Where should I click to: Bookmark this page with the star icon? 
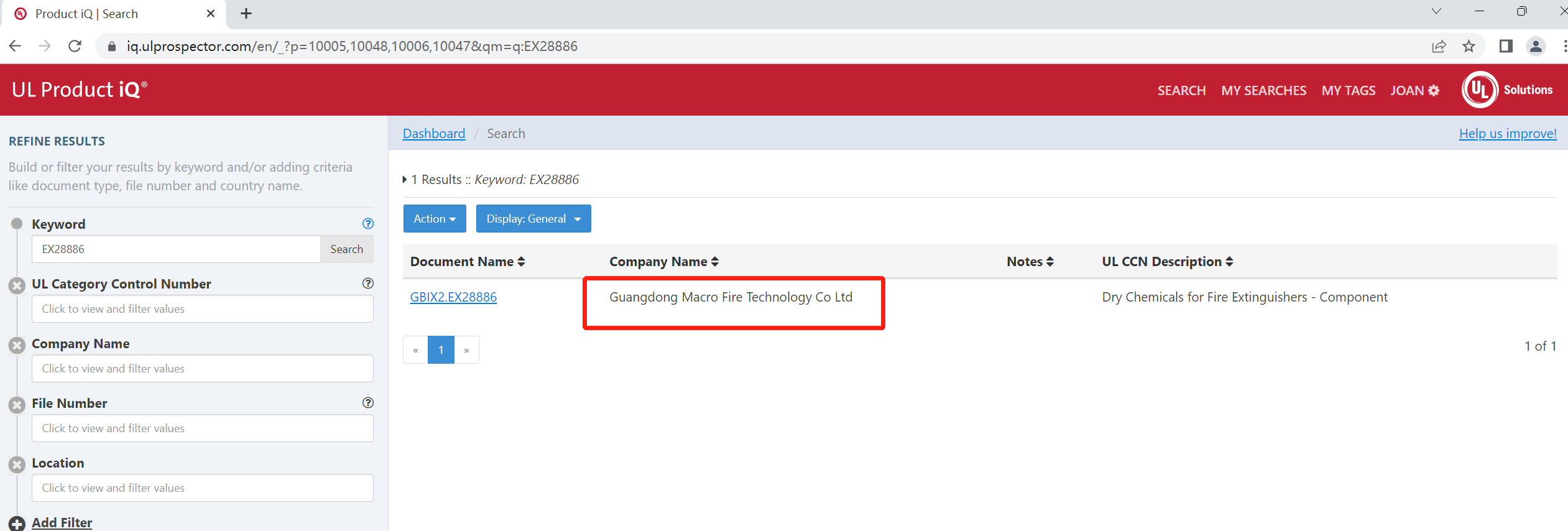pyautogui.click(x=1469, y=47)
